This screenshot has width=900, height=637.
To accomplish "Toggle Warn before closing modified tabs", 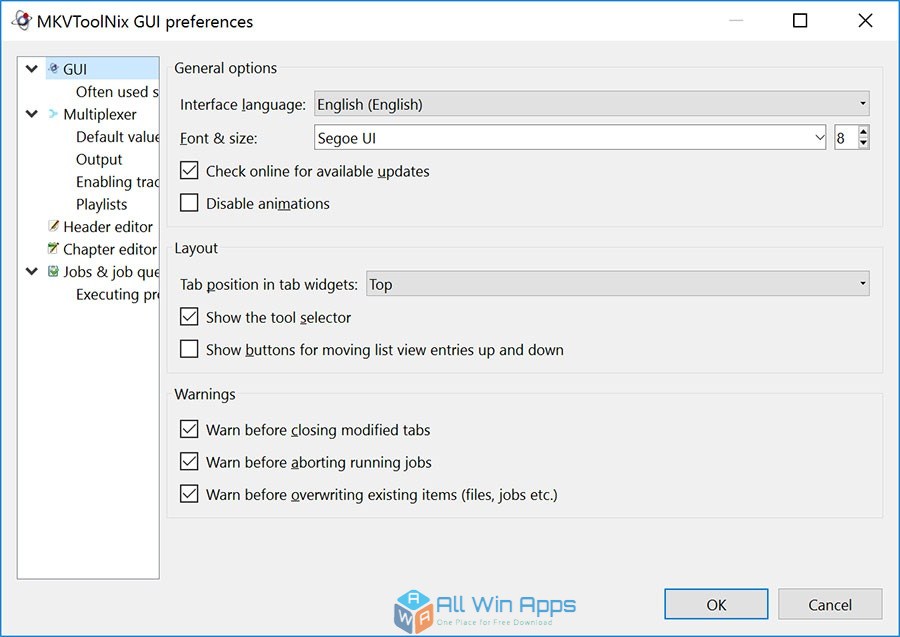I will pos(189,429).
